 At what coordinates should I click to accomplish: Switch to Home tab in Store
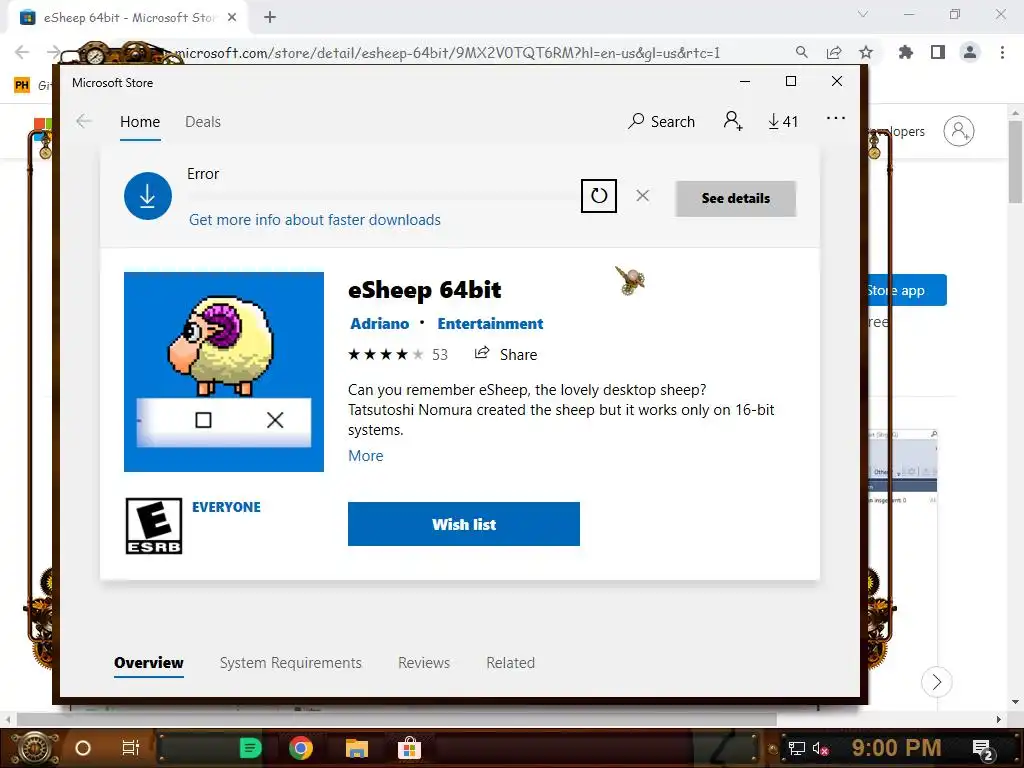coord(140,122)
